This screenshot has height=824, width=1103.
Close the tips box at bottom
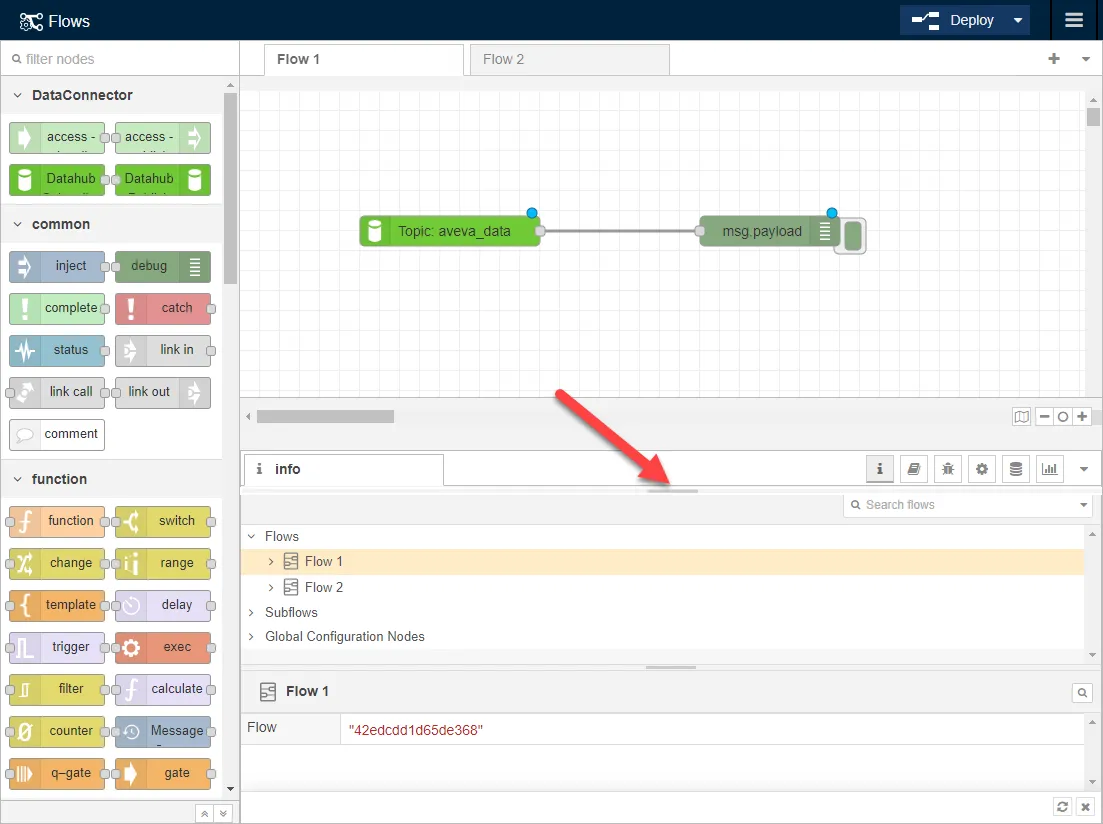pyautogui.click(x=1085, y=806)
